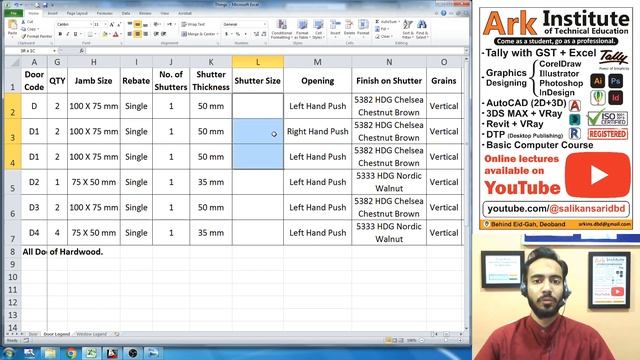Switch to the Review tab
This screenshot has width=640, height=360.
[145, 13]
